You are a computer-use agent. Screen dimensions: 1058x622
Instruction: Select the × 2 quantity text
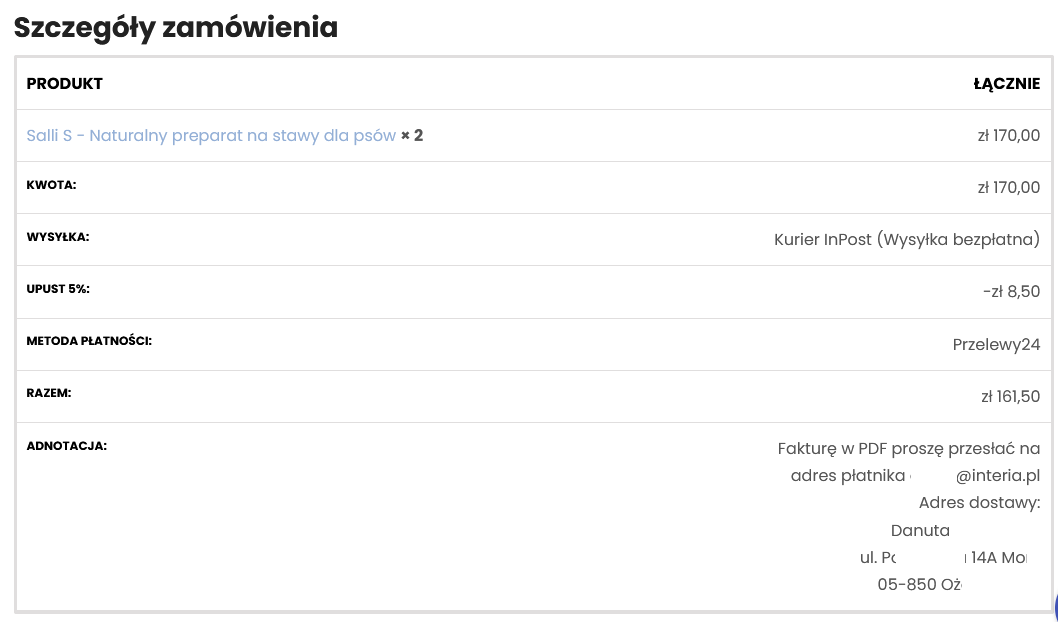pyautogui.click(x=412, y=136)
